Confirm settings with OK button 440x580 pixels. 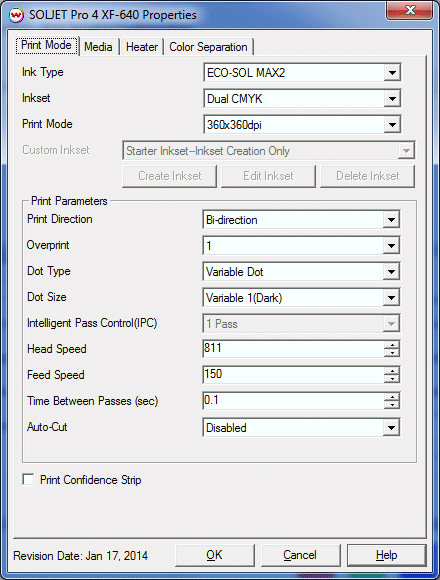pos(214,555)
